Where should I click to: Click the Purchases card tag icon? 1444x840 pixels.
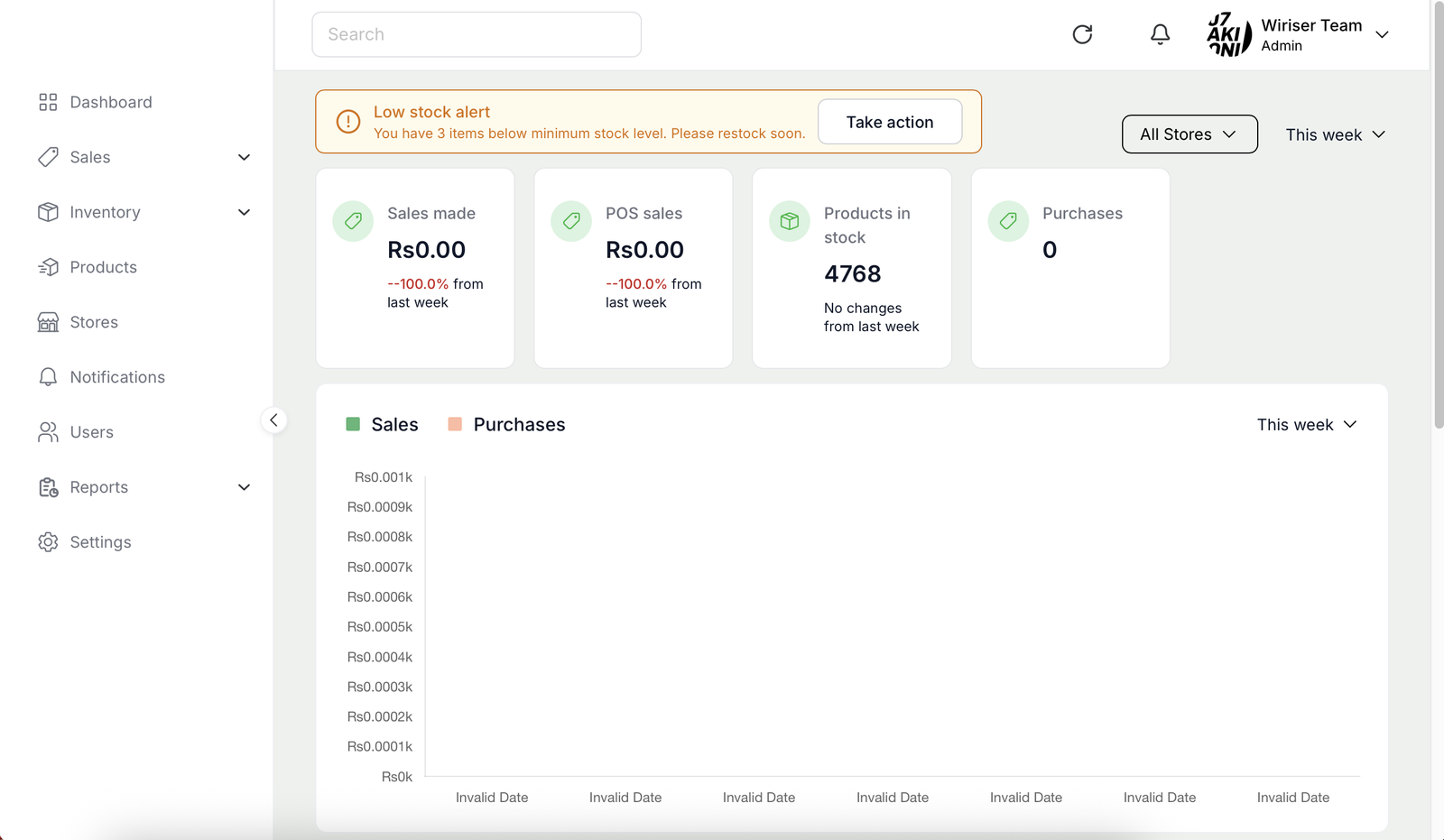1008,221
